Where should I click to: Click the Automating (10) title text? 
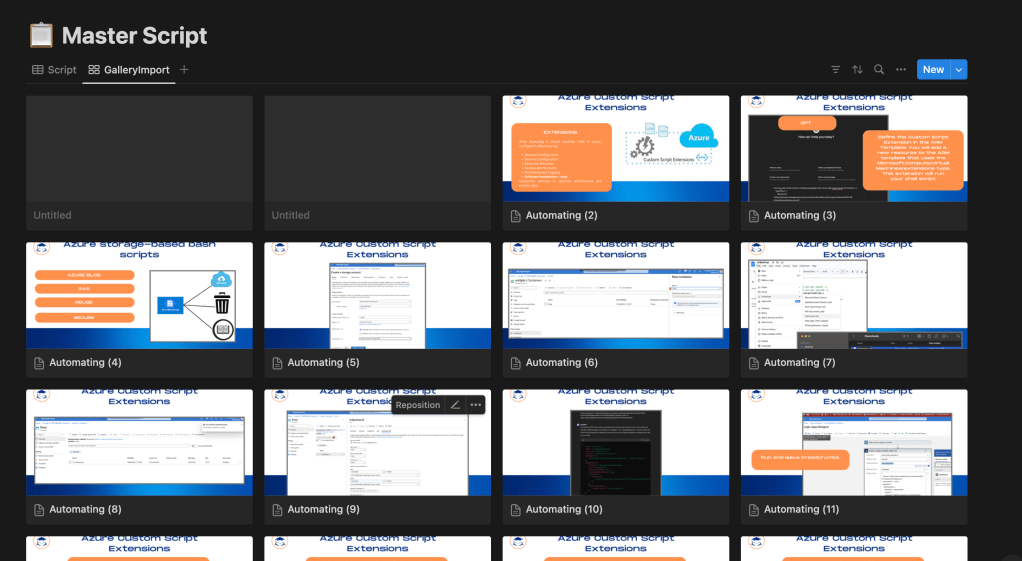[564, 510]
